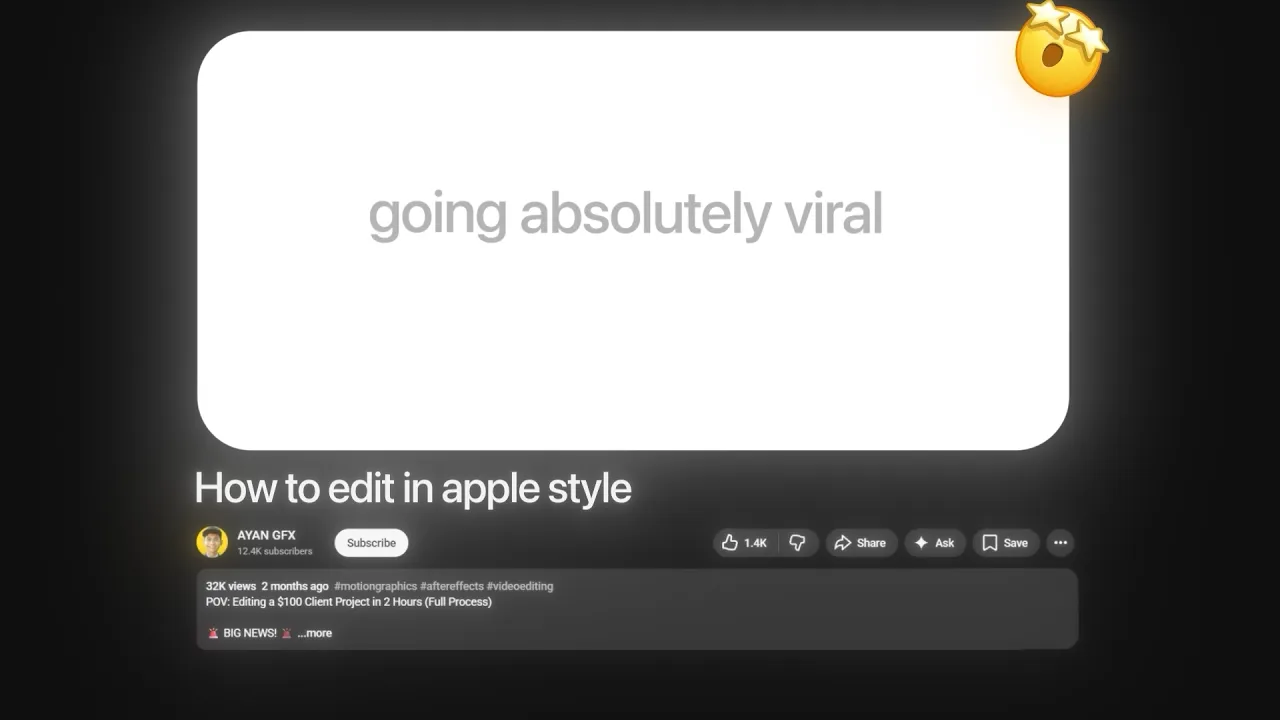The height and width of the screenshot is (720, 1280).
Task: Click the 'POV: Editing a $100 Client Project' line
Action: [x=349, y=602]
